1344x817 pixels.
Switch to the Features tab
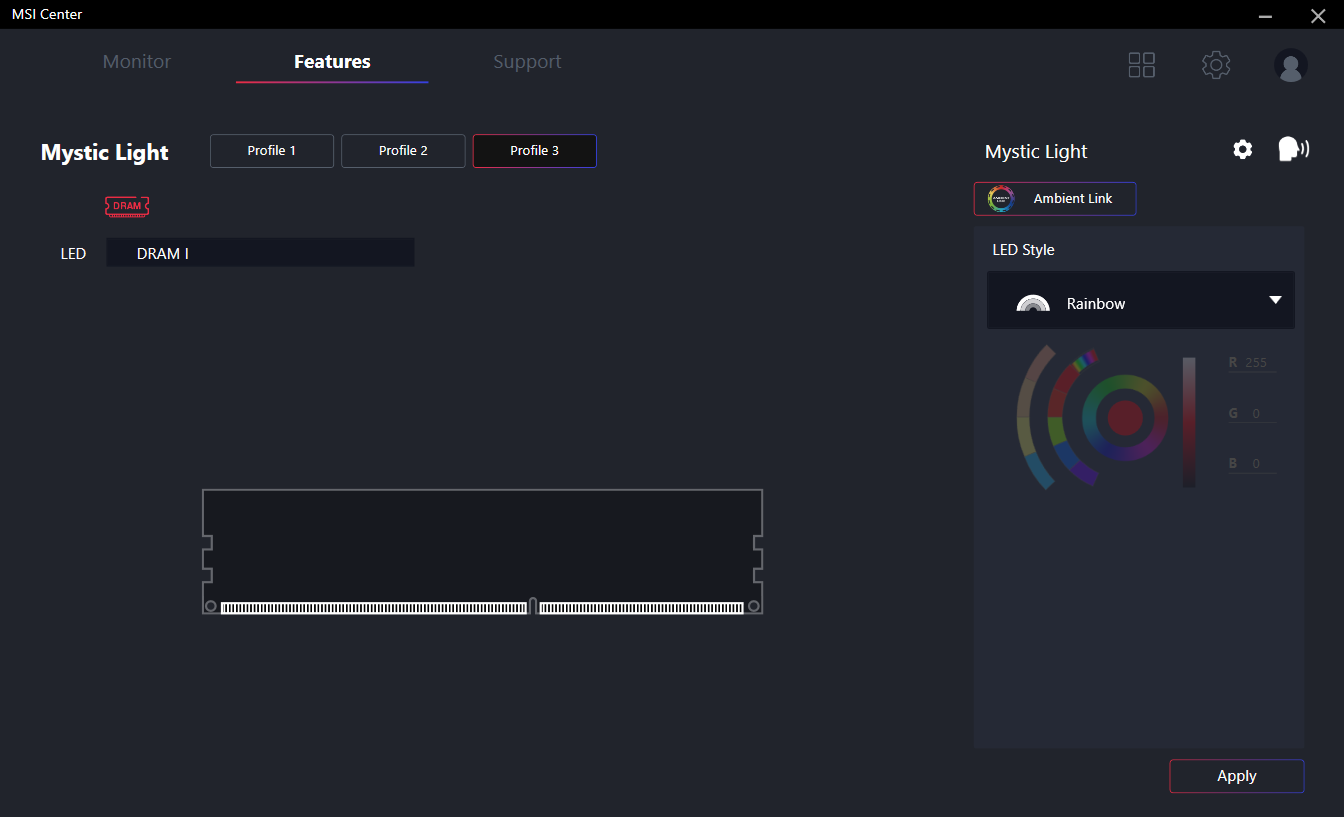tap(332, 61)
